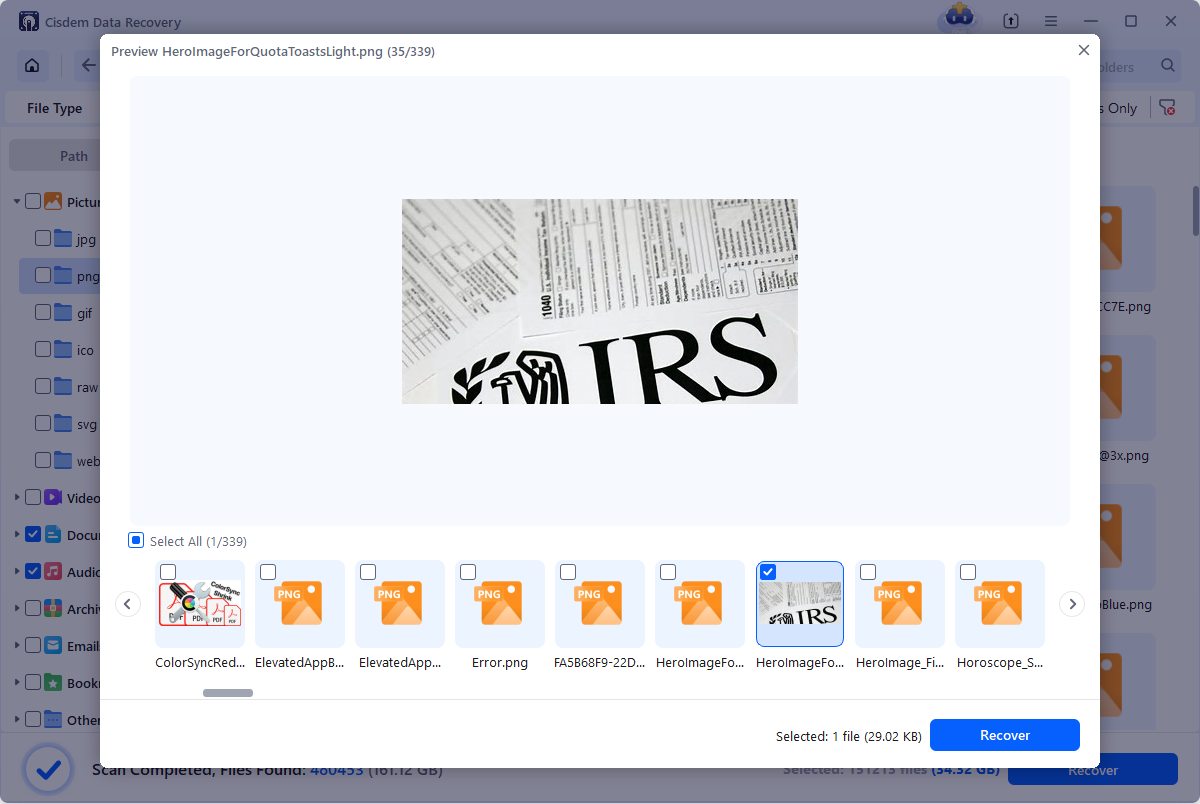Check the checkbox on Error.png thumbnail
Screen dimensions: 1200x804
click(468, 572)
